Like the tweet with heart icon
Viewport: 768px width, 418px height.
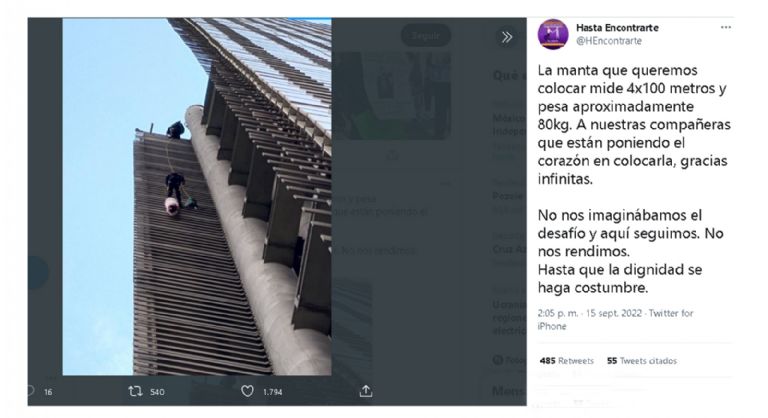point(247,391)
